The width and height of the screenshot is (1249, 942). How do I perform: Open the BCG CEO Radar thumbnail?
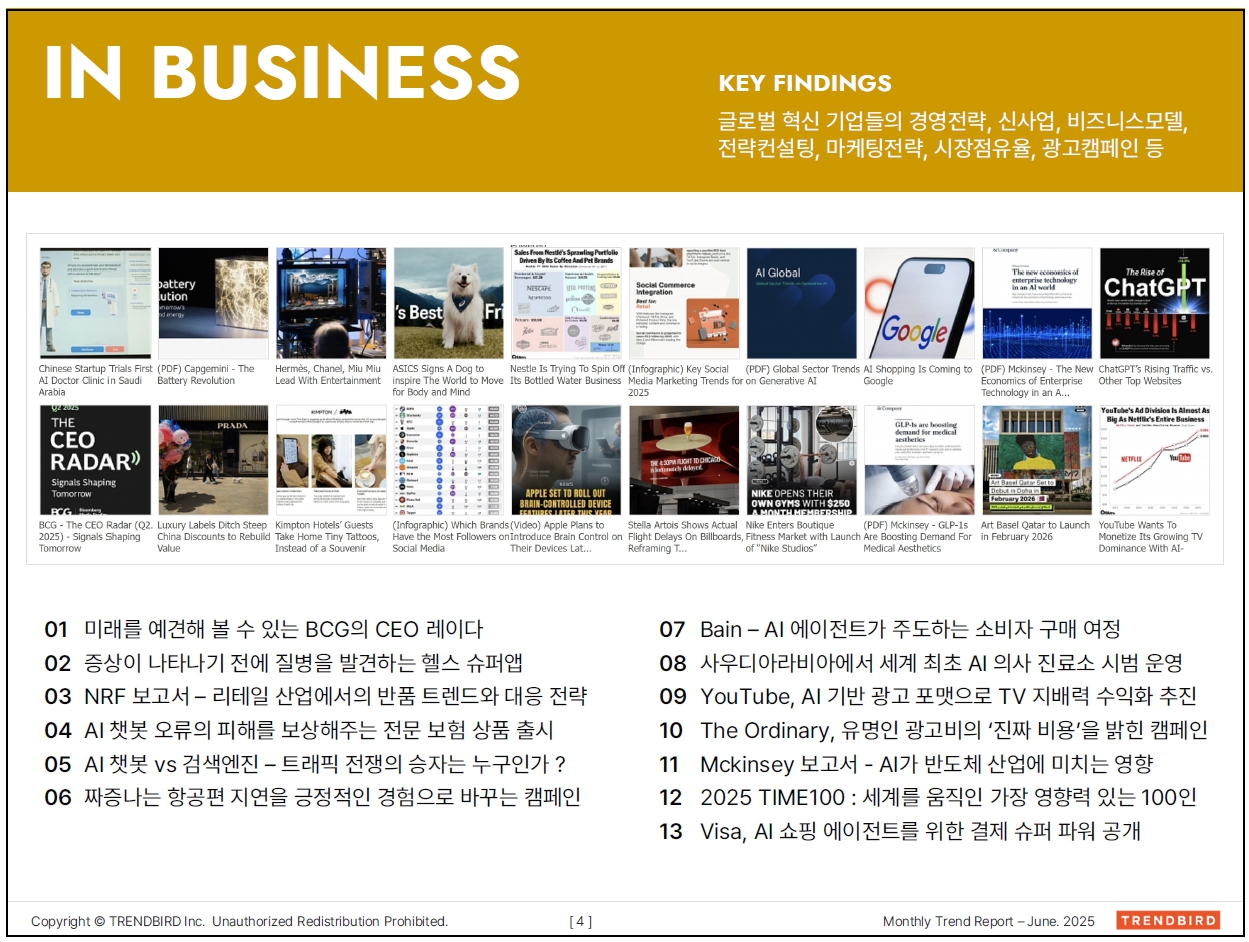click(95, 460)
